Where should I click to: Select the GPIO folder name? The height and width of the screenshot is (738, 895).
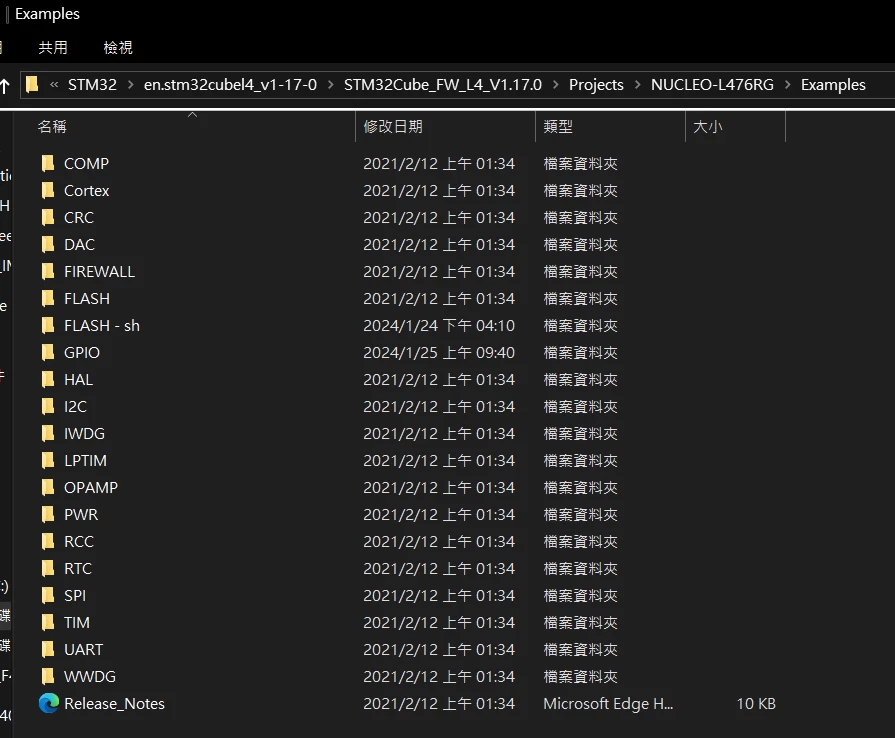82,353
